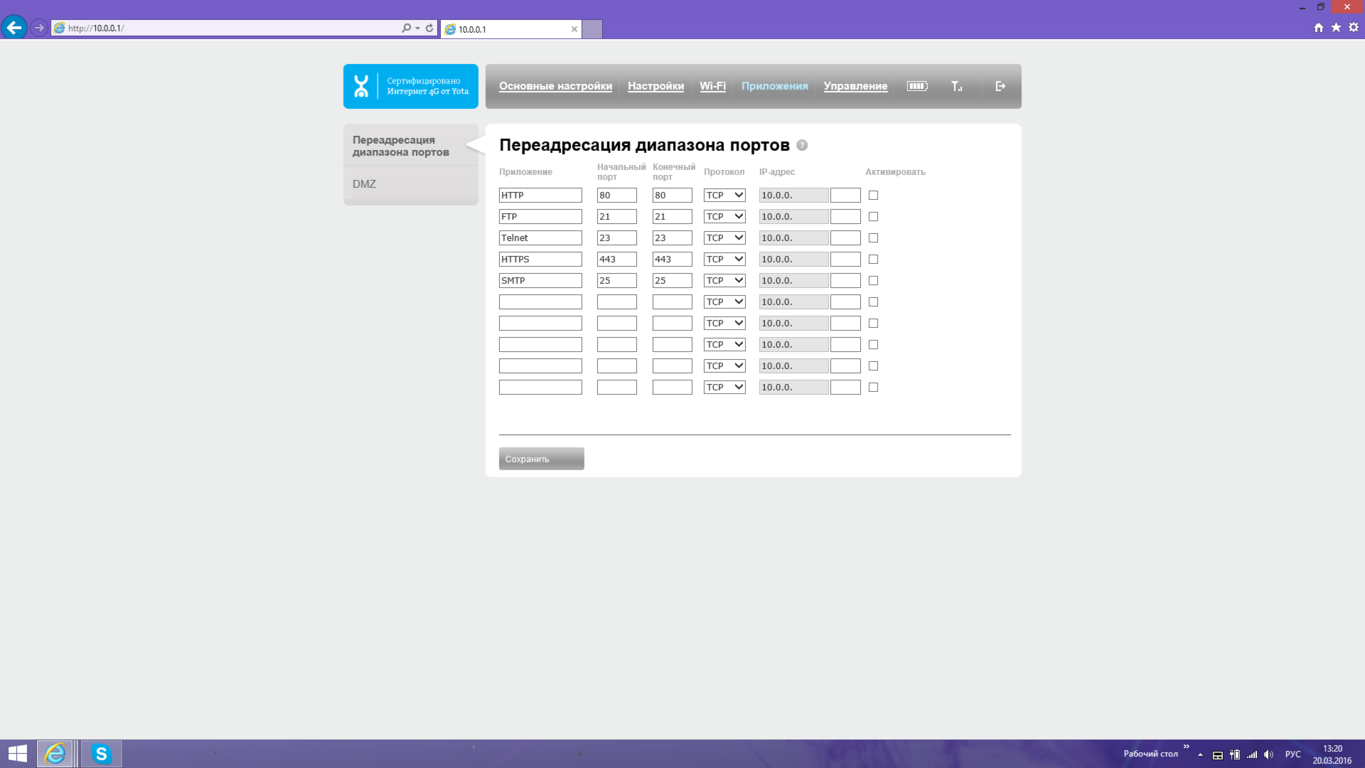Toggle the seventh row activation checkbox
Viewport: 1365px width, 768px height.
coord(873,323)
